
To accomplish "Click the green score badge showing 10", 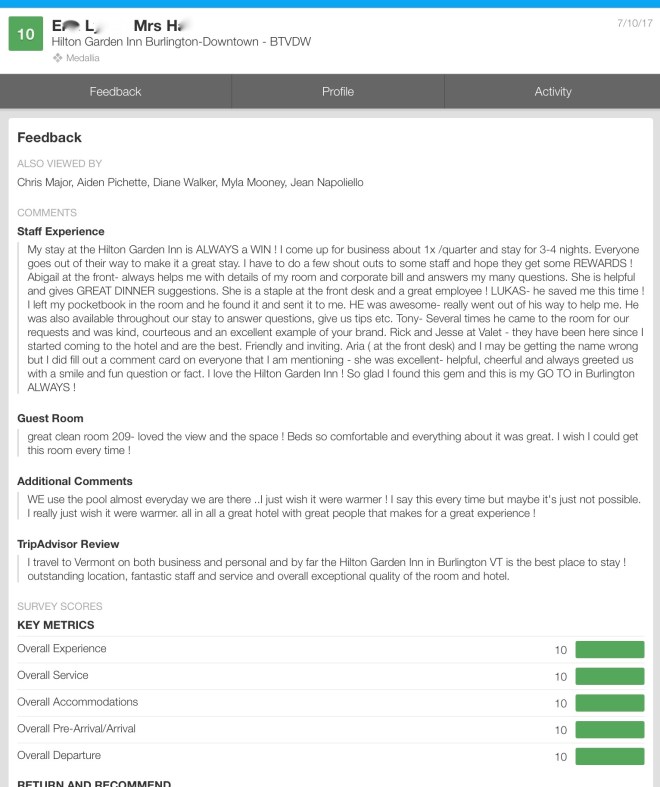I will pos(25,34).
